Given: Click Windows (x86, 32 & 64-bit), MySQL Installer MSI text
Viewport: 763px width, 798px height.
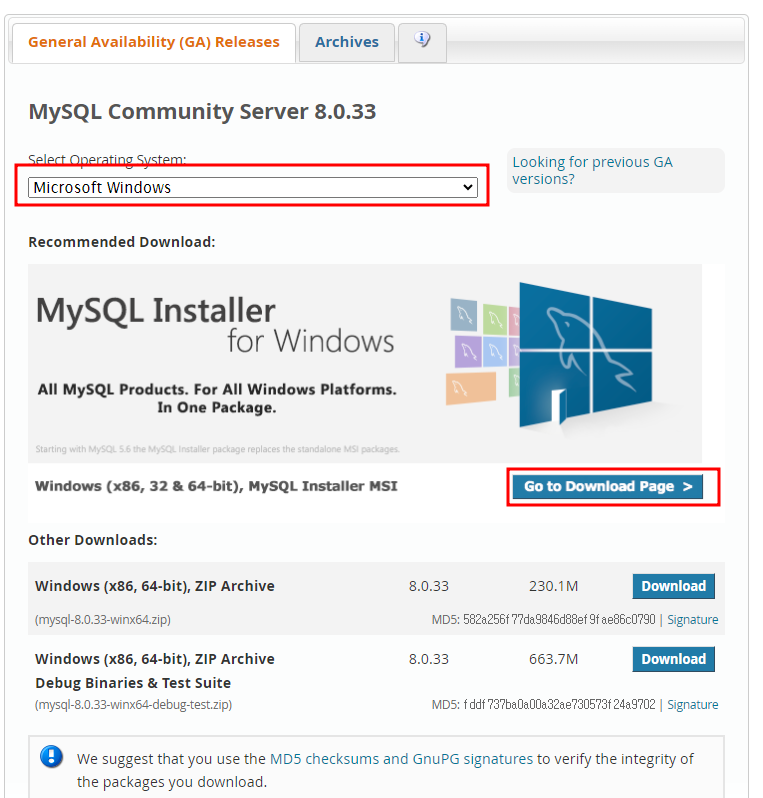Looking at the screenshot, I should [x=216, y=487].
